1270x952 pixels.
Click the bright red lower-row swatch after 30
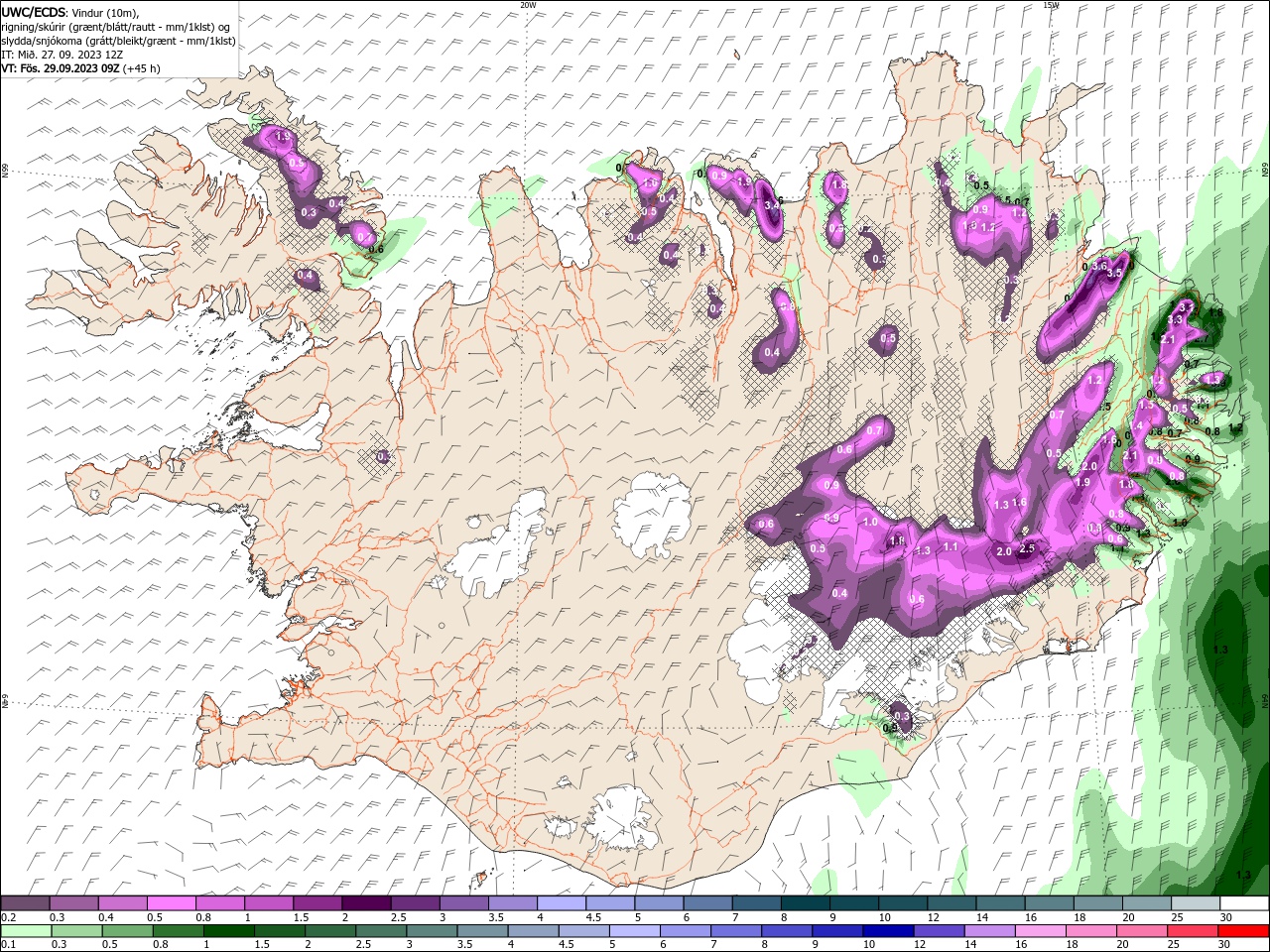point(1242,931)
